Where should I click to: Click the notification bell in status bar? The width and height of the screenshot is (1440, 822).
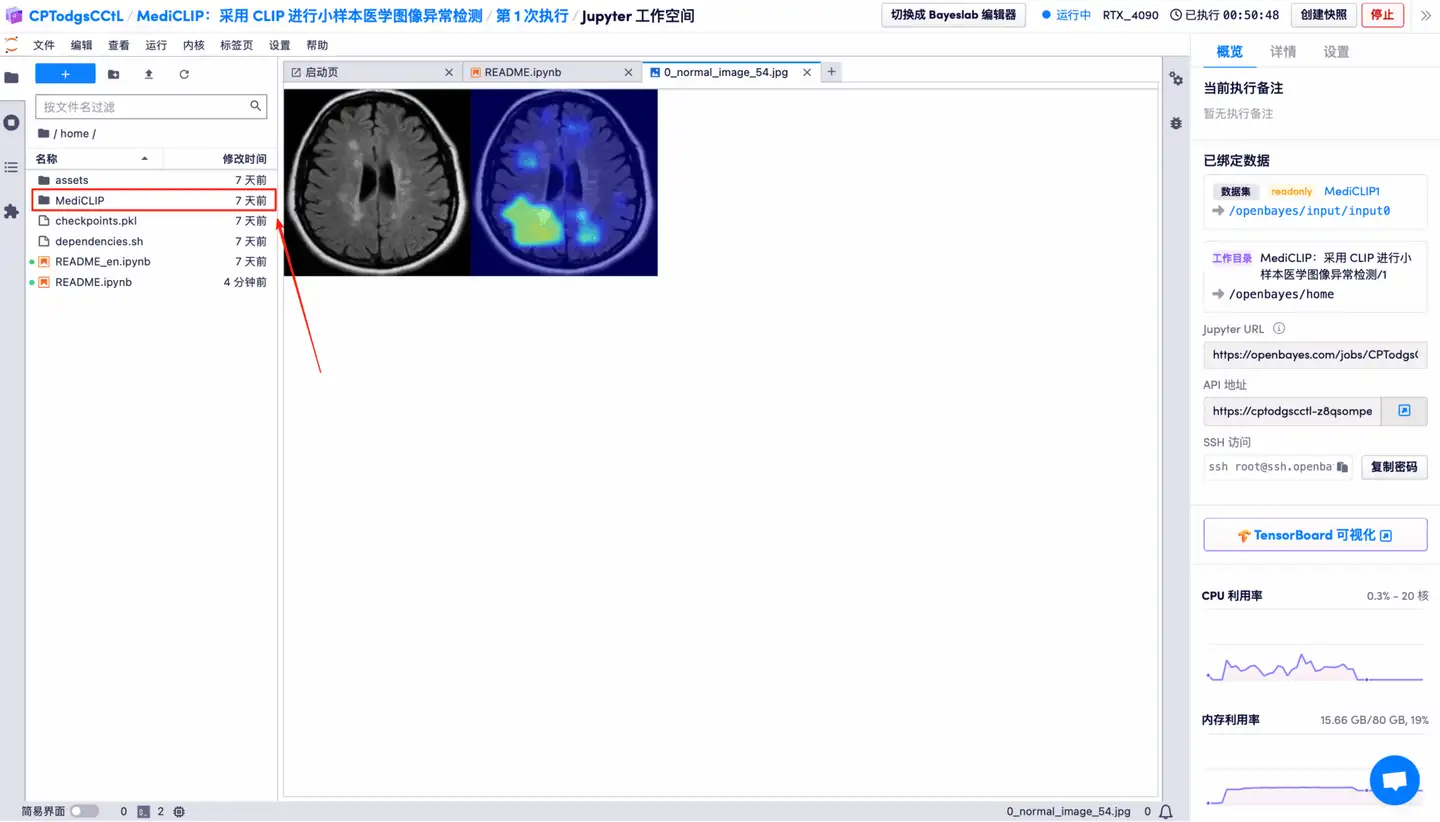click(1166, 812)
